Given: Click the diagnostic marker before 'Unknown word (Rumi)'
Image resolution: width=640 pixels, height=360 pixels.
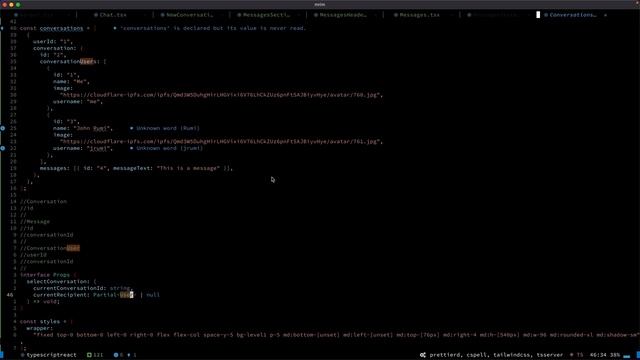Looking at the screenshot, I should click(131, 128).
